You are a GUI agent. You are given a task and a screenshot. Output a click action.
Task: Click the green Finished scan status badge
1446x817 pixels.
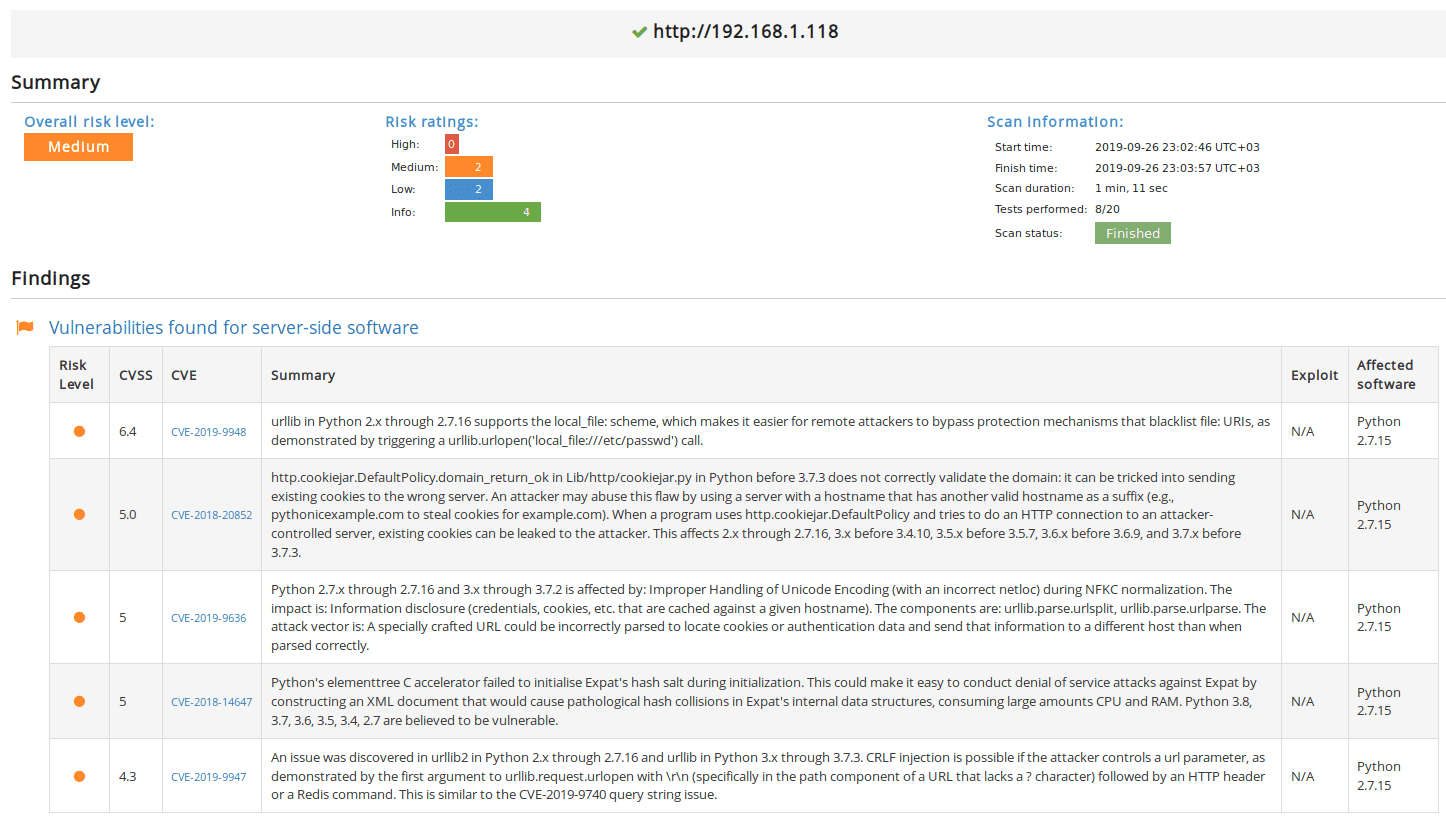pos(1132,232)
